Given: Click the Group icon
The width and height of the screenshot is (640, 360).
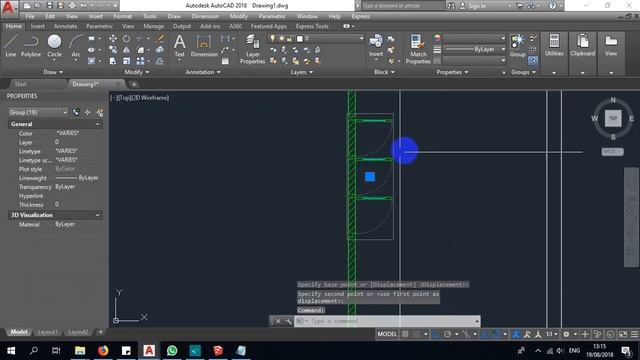Looking at the screenshot, I should coord(518,45).
